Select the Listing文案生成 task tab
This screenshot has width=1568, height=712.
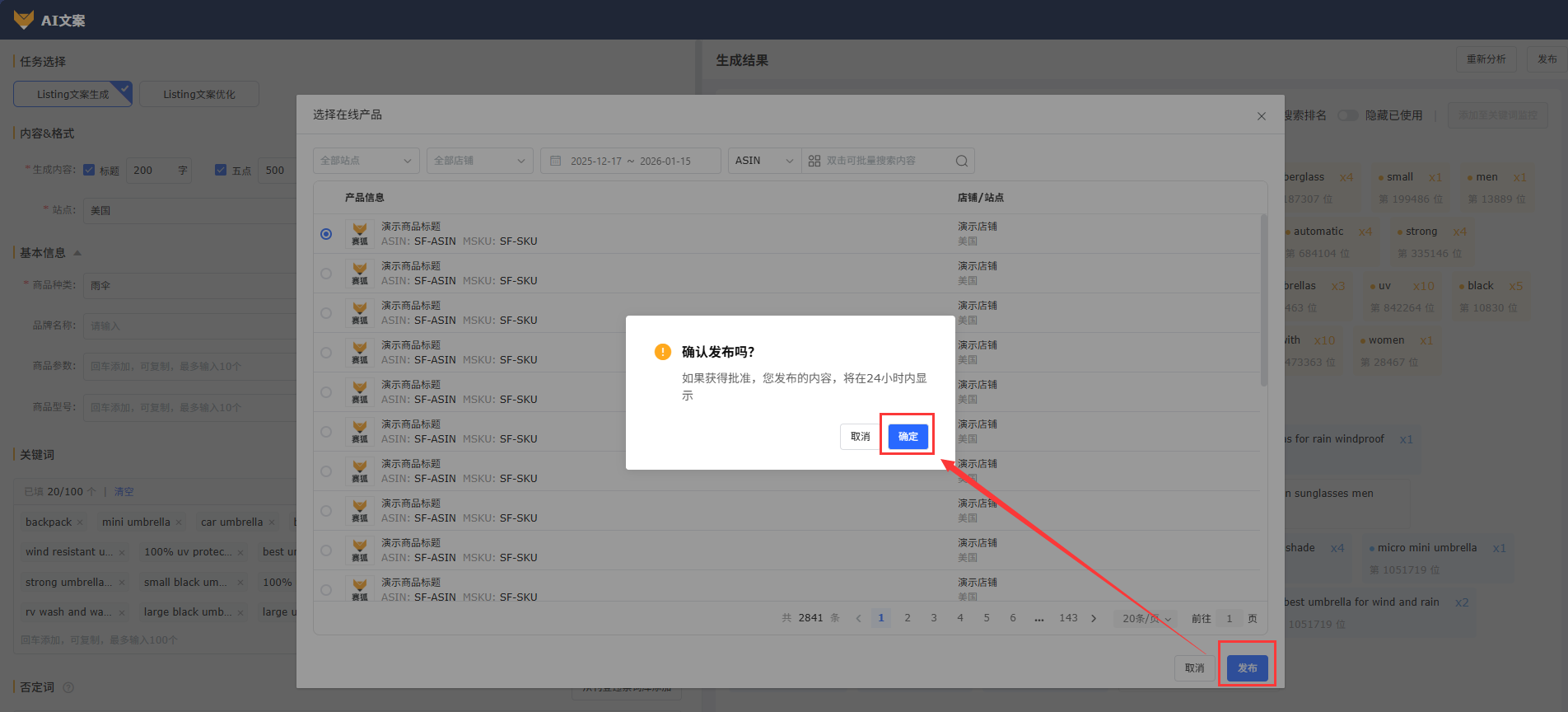coord(72,94)
